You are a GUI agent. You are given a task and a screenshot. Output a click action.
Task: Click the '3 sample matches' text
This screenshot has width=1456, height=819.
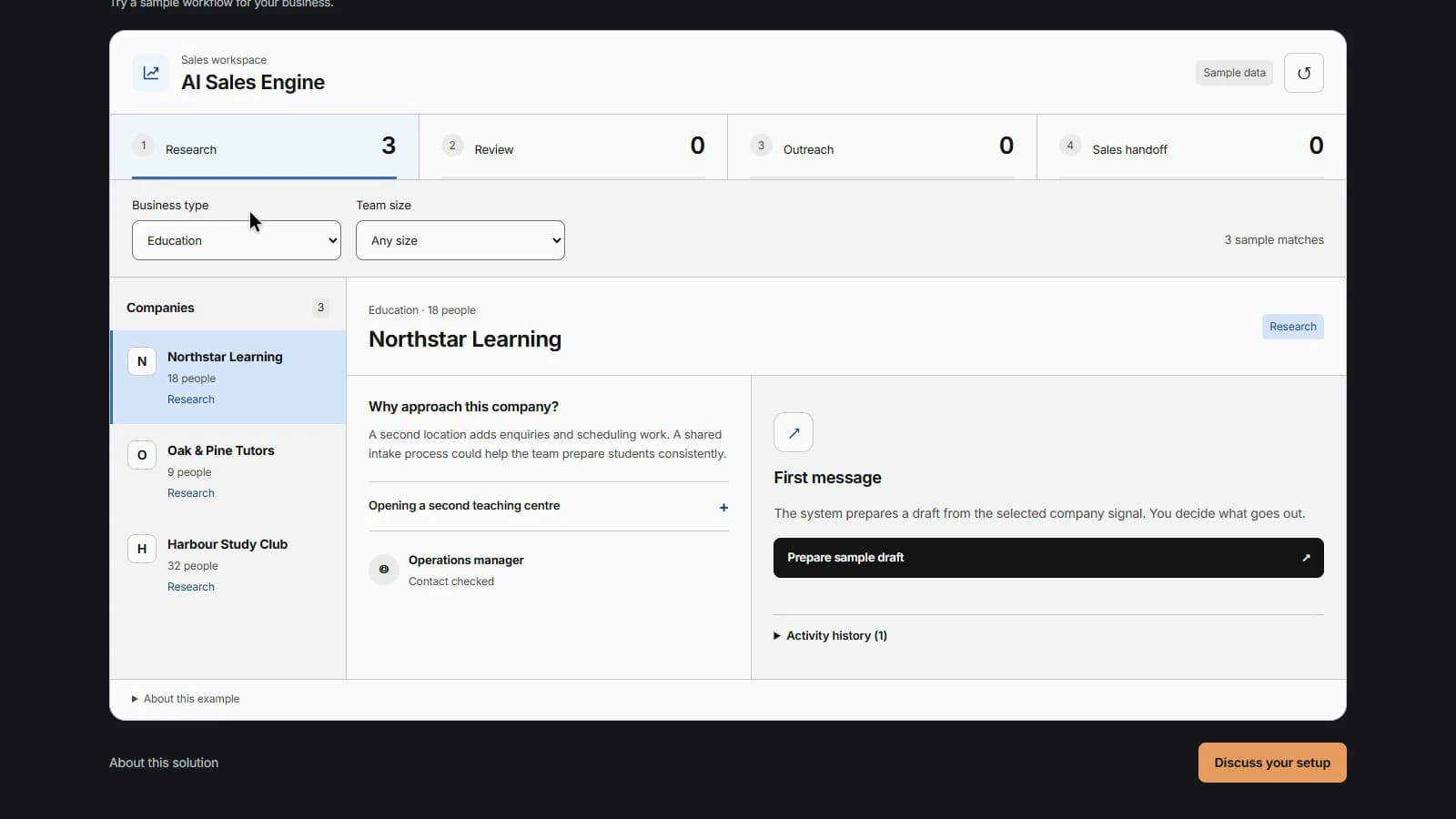pos(1274,240)
